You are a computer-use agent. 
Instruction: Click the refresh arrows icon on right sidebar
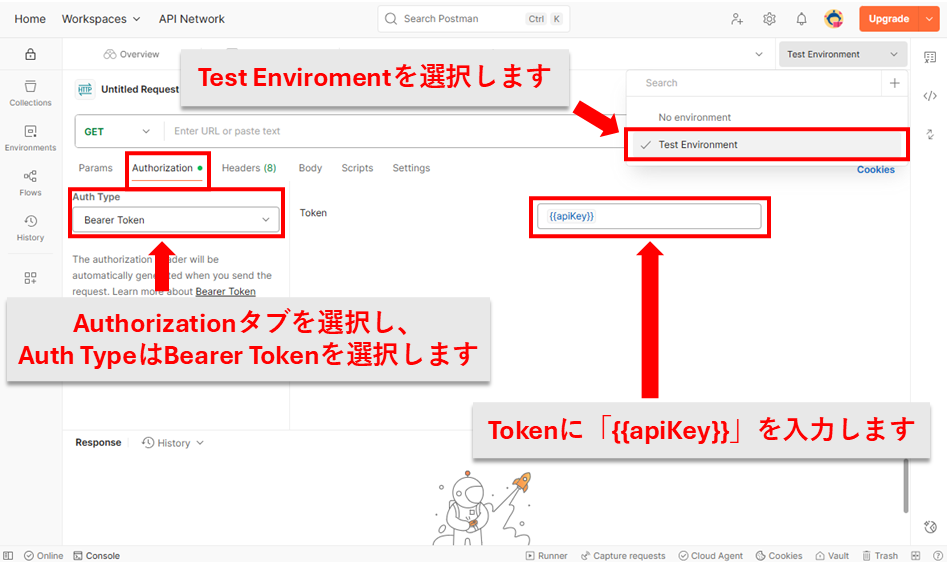coord(930,134)
